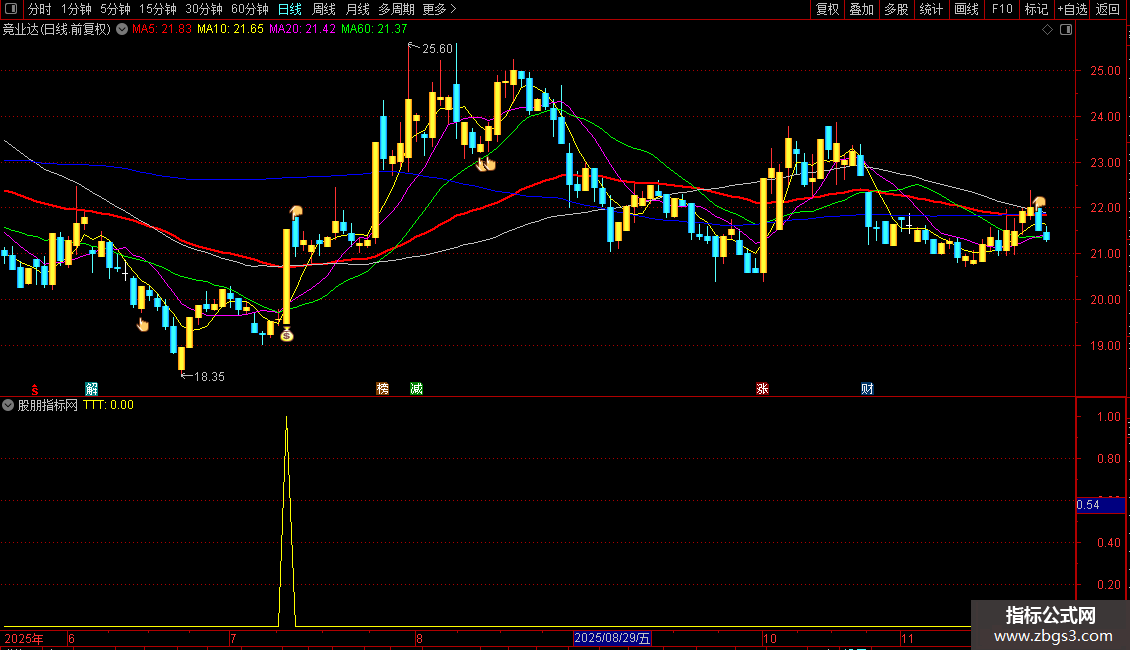This screenshot has height=650, width=1130.
Task: Click the red $ event marker
Action: (35, 389)
